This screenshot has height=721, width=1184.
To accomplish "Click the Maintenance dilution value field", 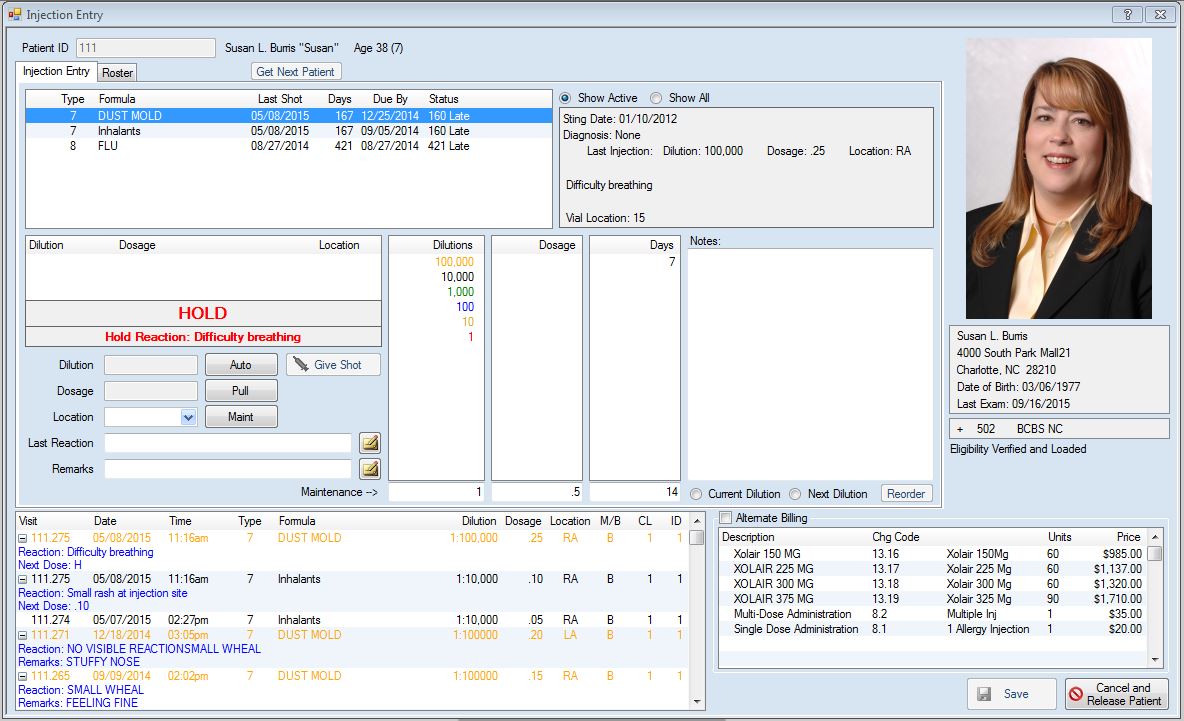I will 436,492.
